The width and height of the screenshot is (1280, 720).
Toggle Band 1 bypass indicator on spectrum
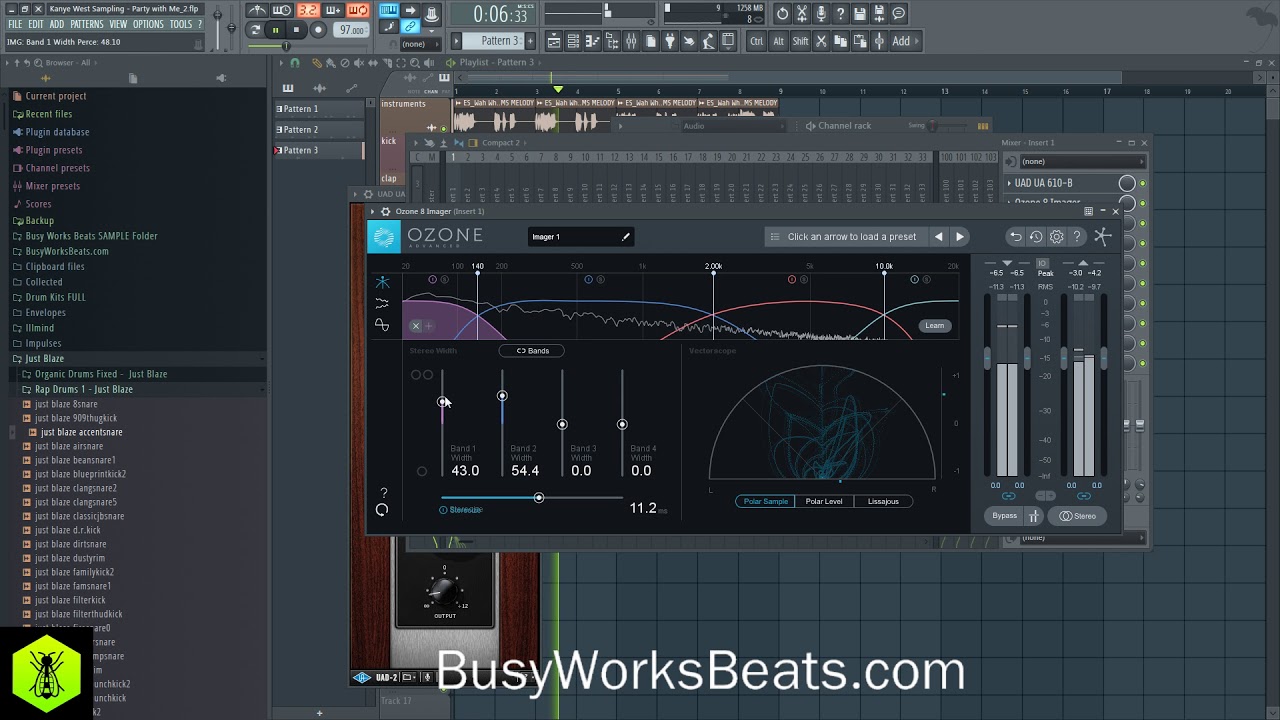click(432, 280)
